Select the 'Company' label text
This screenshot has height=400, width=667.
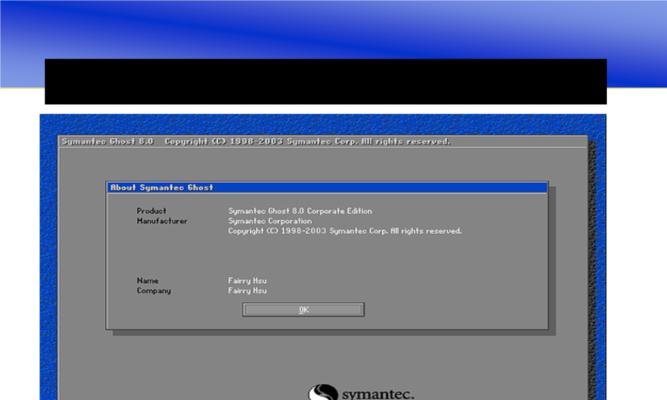click(x=154, y=291)
